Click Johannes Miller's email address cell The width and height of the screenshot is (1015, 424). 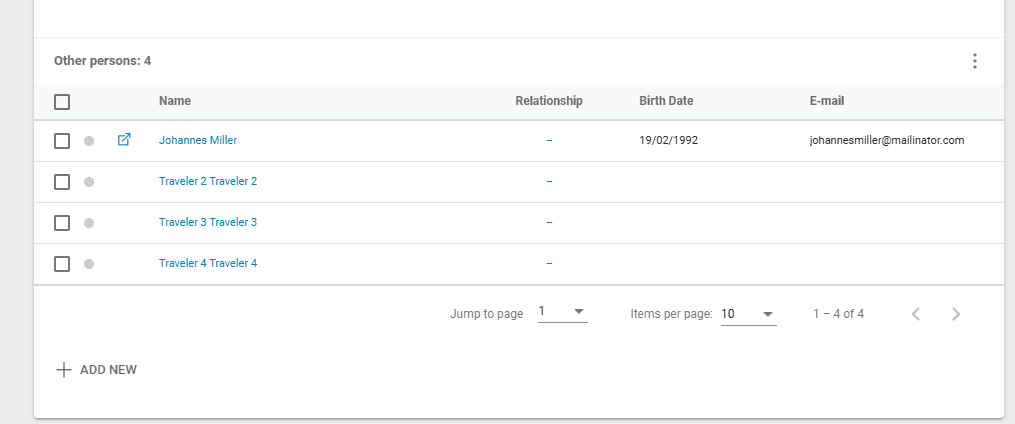[886, 141]
